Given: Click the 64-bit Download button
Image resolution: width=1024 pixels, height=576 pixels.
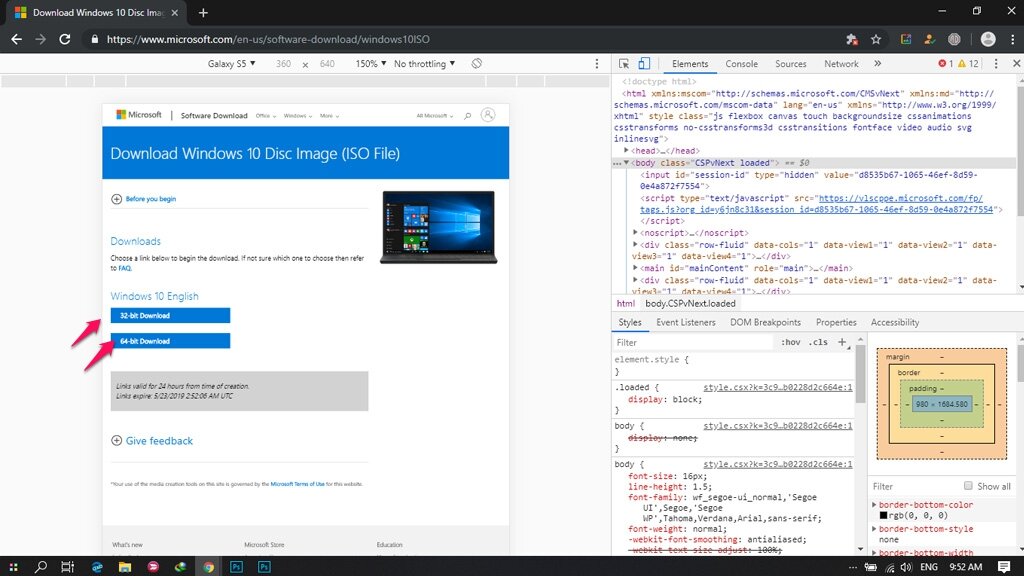Looking at the screenshot, I should click(x=170, y=341).
